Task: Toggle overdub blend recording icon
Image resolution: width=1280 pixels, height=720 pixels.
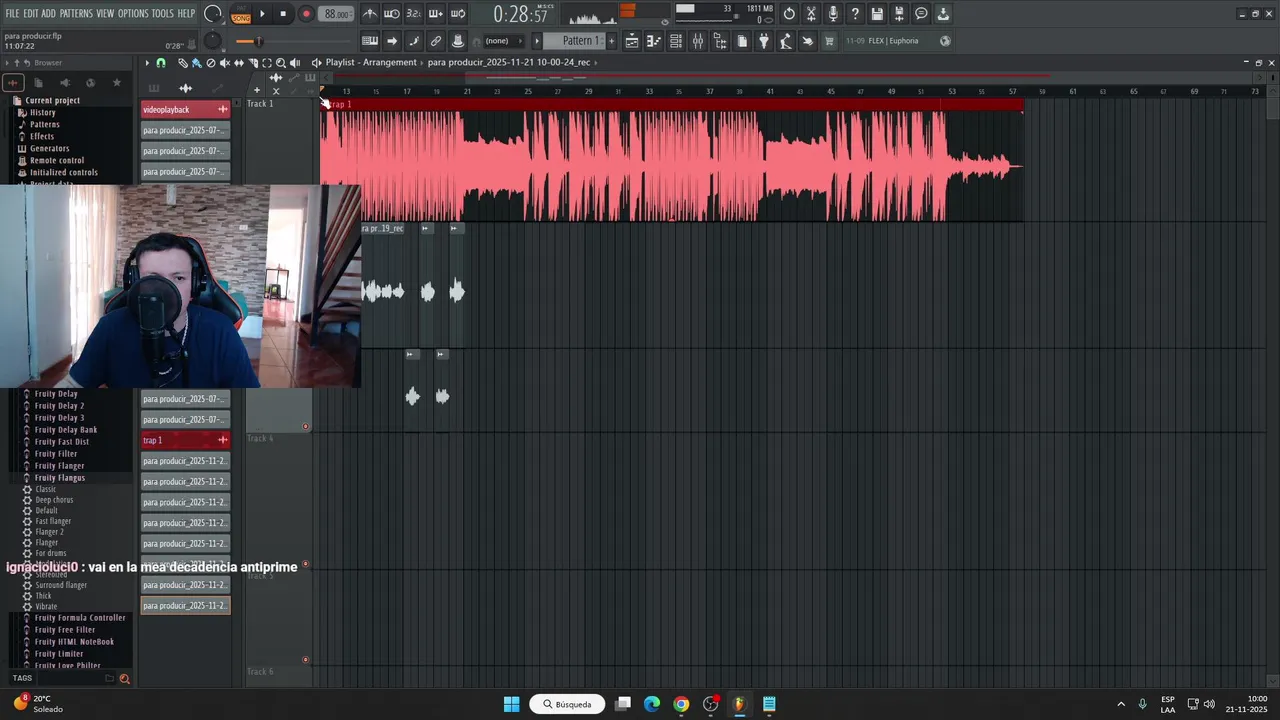Action: pyautogui.click(x=435, y=14)
